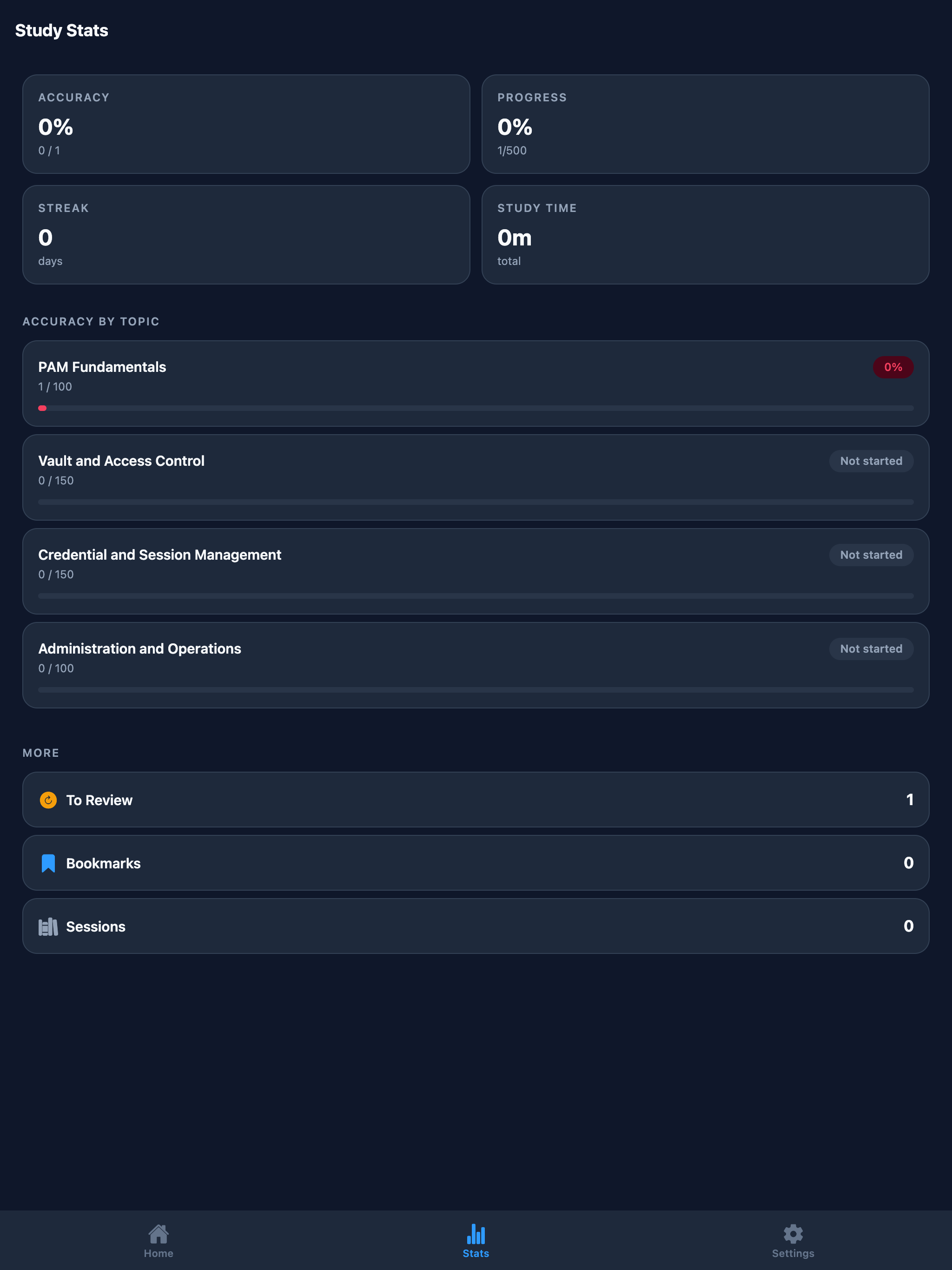Click '0 / 150' under Vault and Access Control
Screen dimensions: 952x1270
56,481
